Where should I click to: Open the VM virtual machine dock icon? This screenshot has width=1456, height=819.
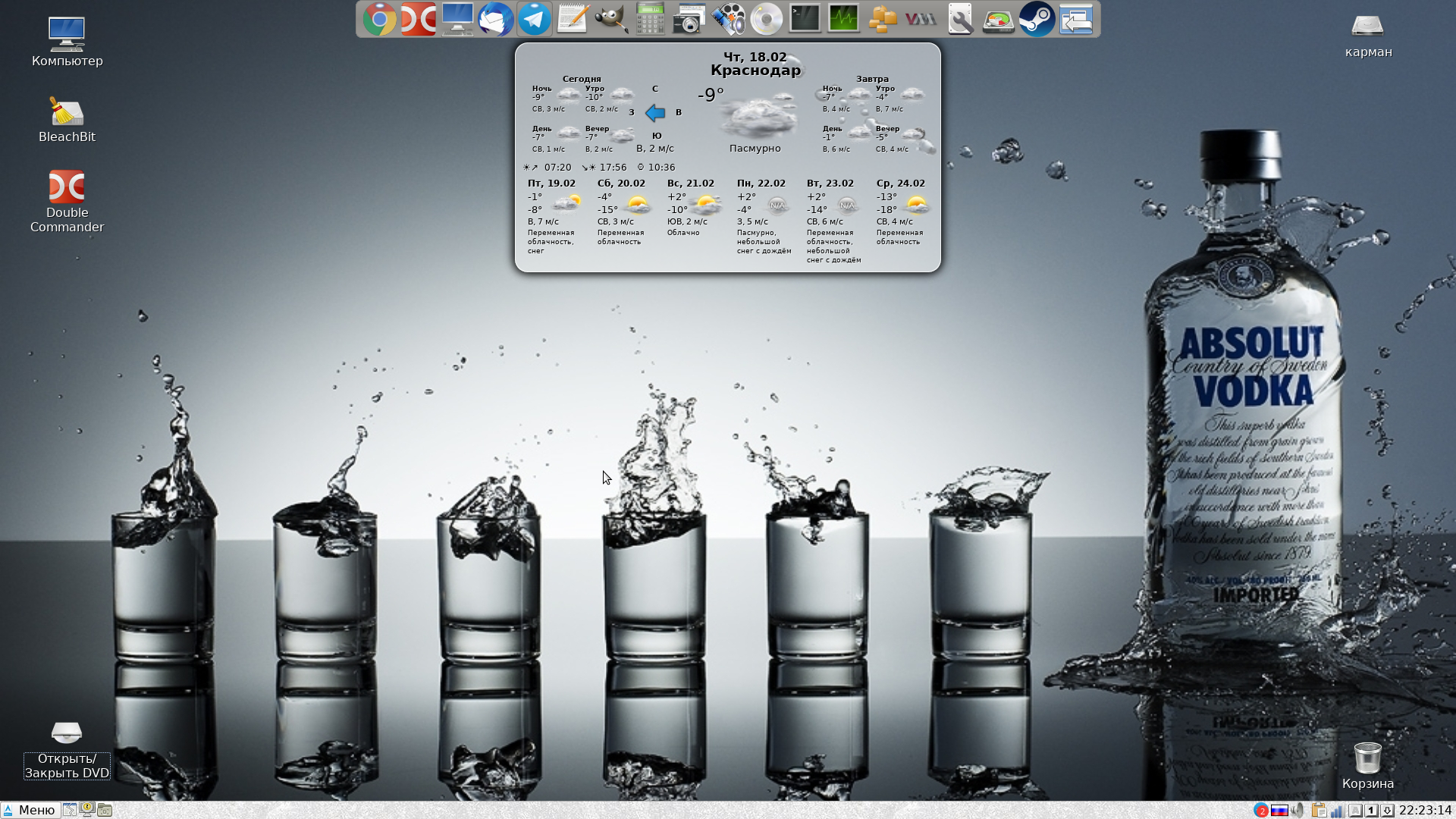click(x=921, y=19)
